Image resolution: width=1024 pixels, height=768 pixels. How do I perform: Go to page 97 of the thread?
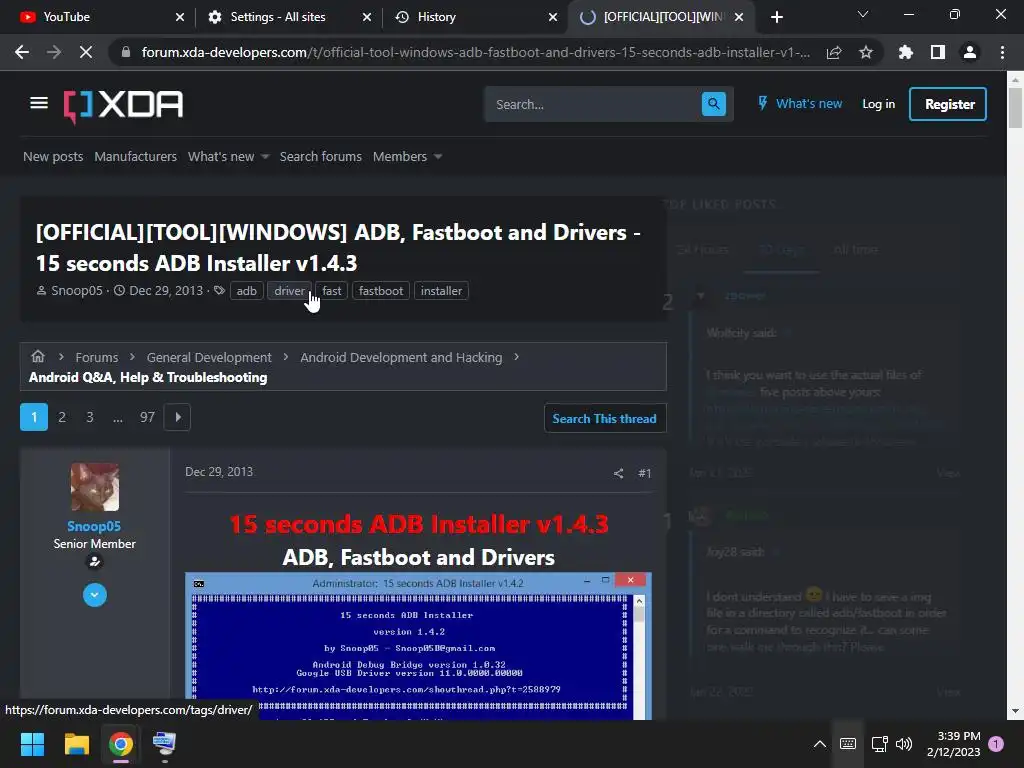click(147, 417)
